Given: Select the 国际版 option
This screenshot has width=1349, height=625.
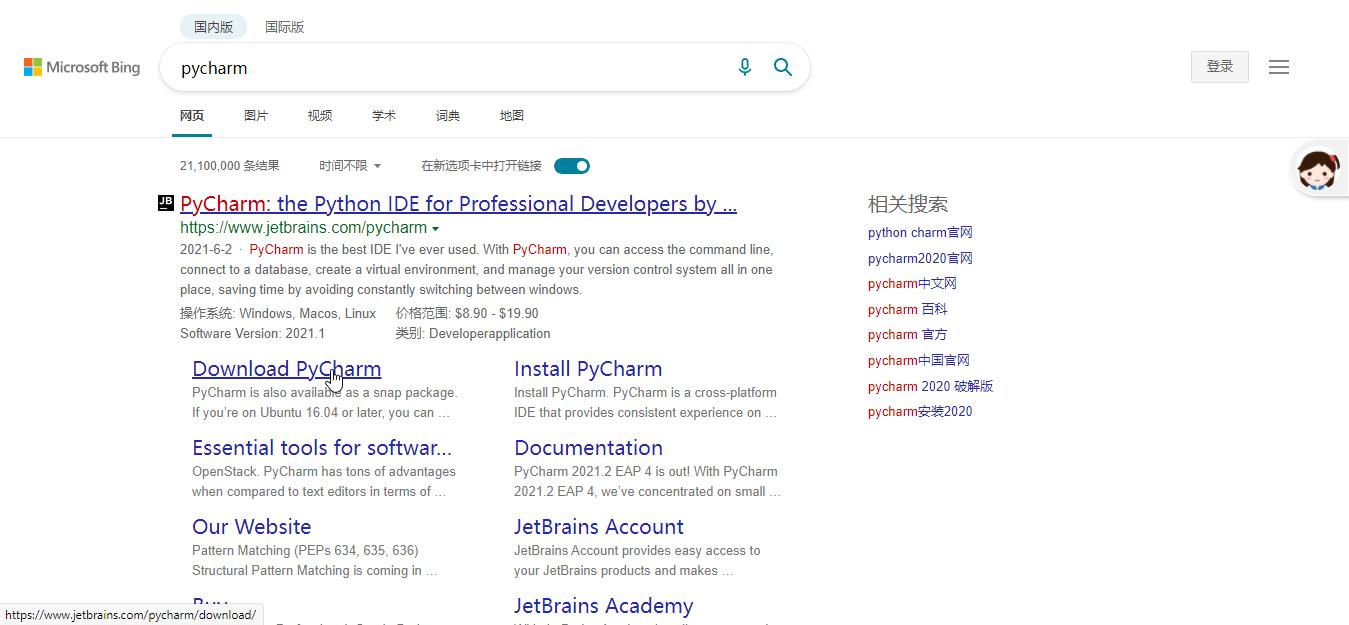Looking at the screenshot, I should coord(284,26).
